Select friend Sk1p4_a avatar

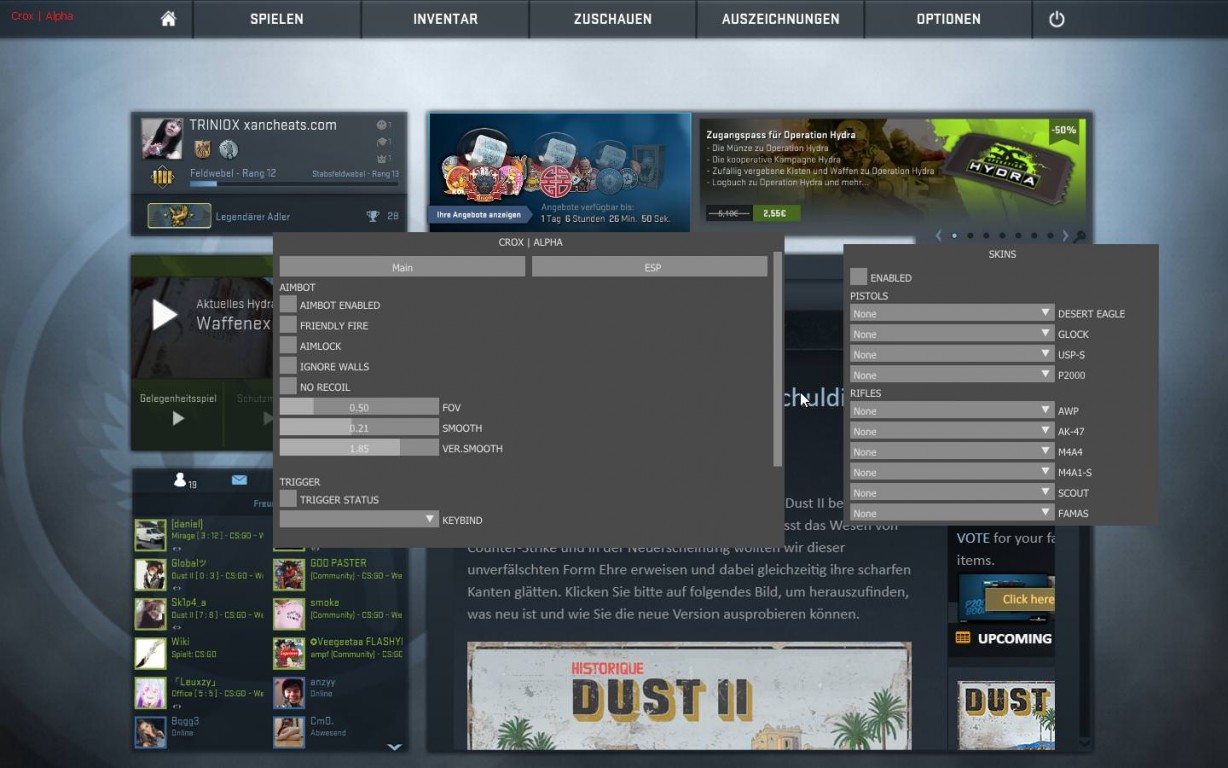pyautogui.click(x=150, y=614)
